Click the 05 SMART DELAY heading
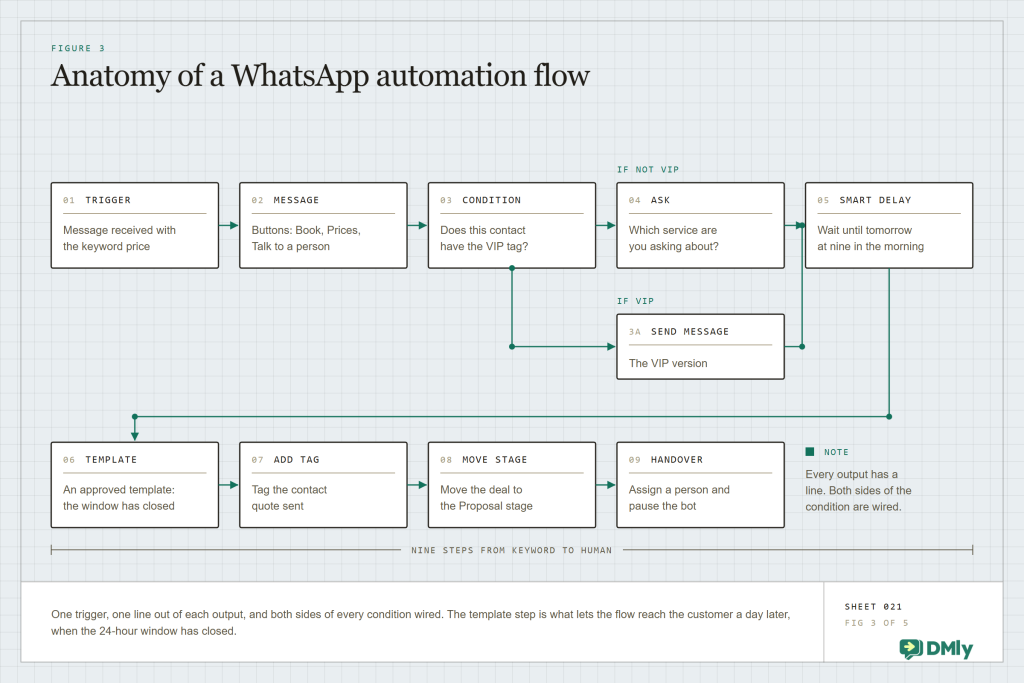1024x683 pixels. [x=864, y=200]
